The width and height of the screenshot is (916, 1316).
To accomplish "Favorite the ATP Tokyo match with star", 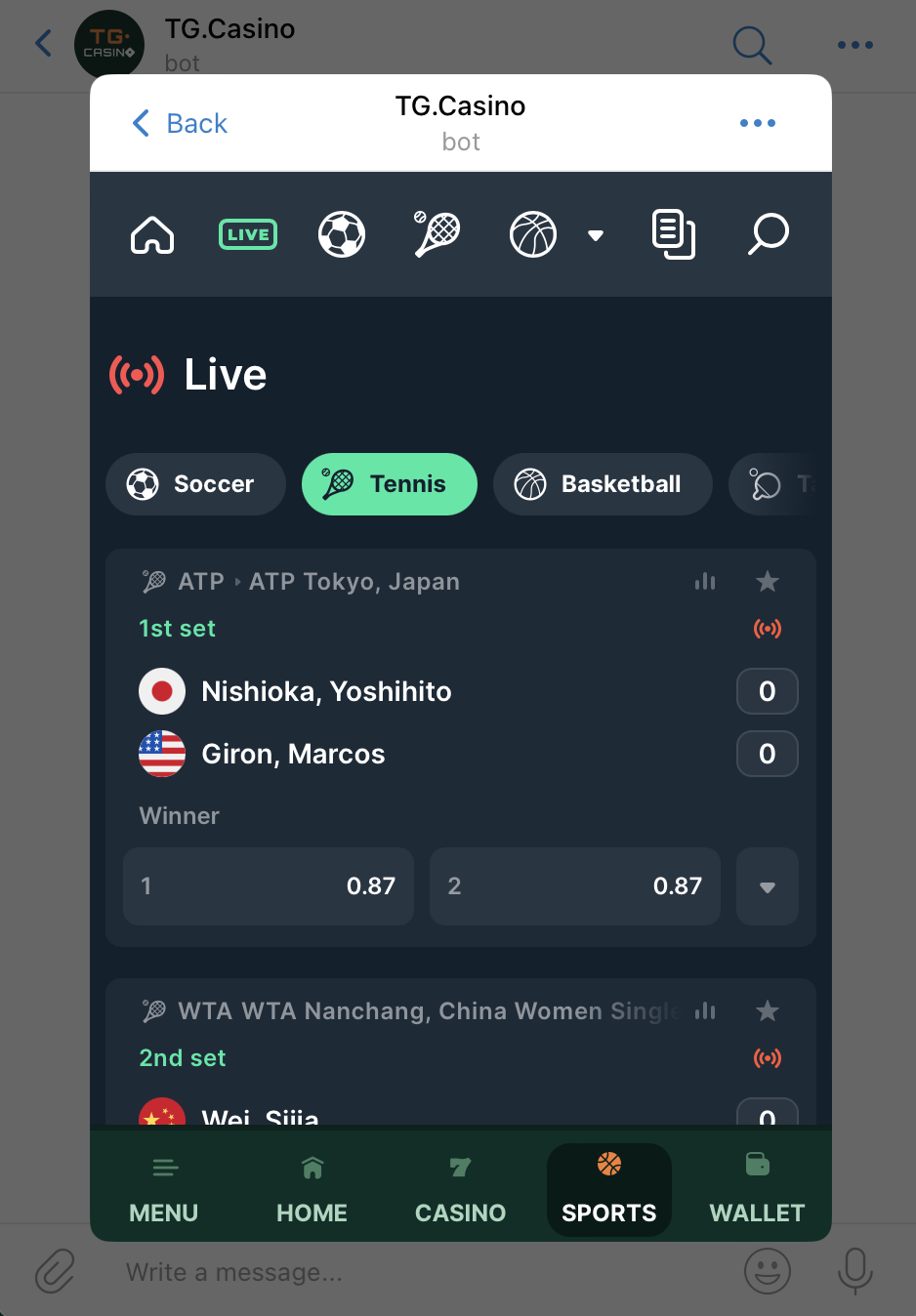I will 768,582.
